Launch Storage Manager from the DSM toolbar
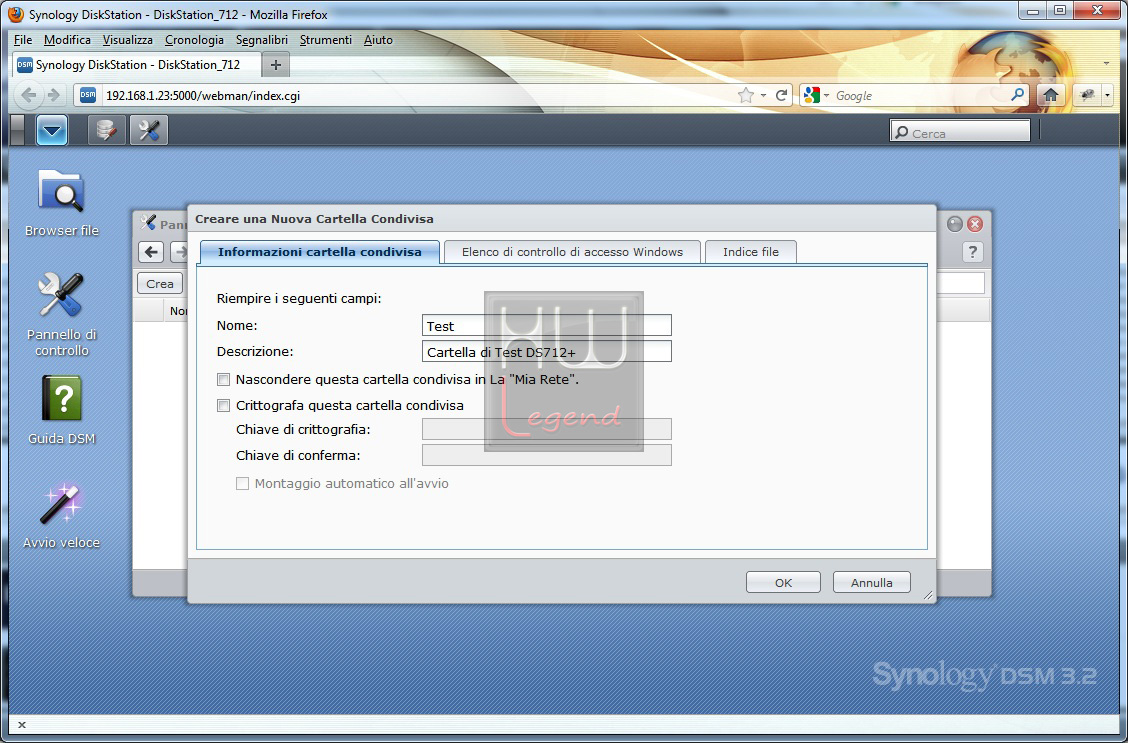Image resolution: width=1128 pixels, height=743 pixels. (x=106, y=130)
